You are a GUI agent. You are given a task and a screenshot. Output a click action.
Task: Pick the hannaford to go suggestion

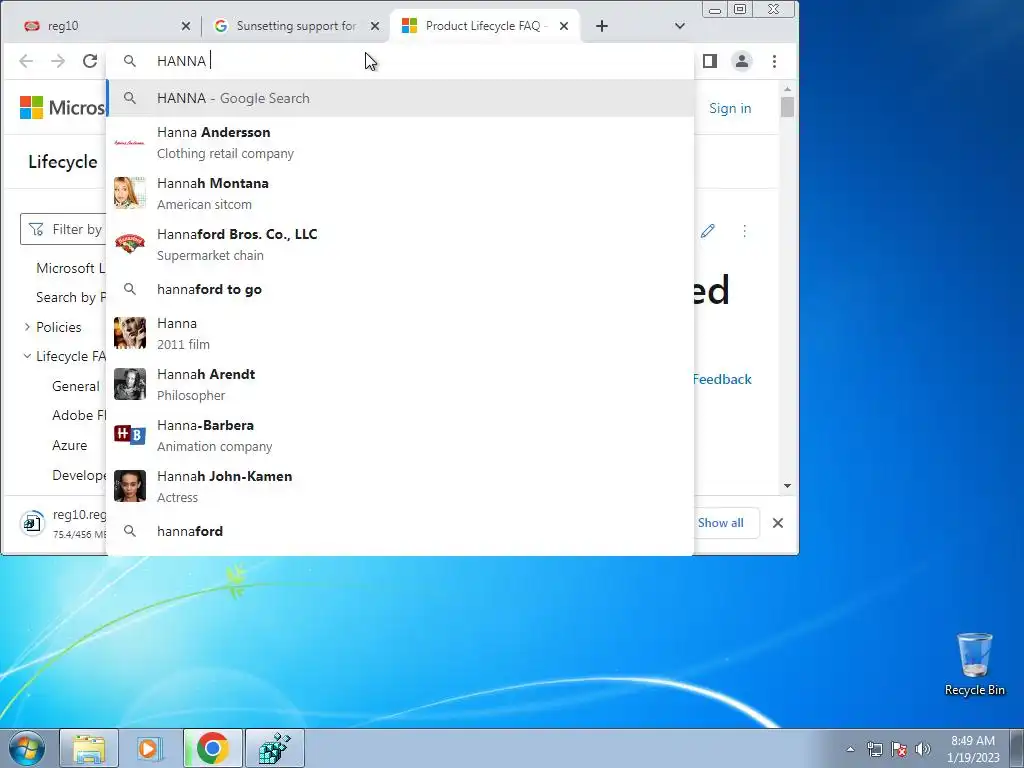(400, 289)
